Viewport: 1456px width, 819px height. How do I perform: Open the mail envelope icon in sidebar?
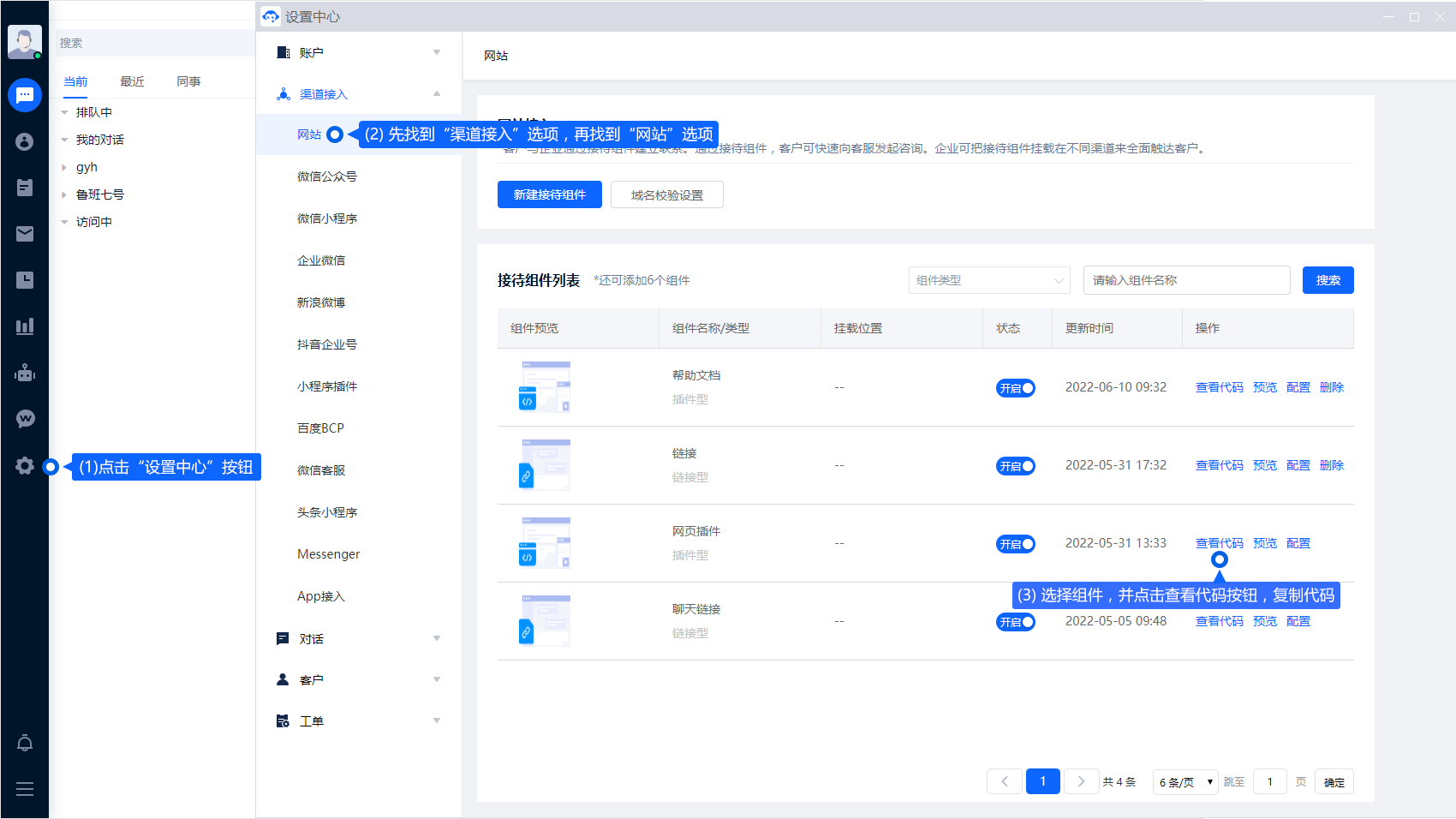pos(25,234)
